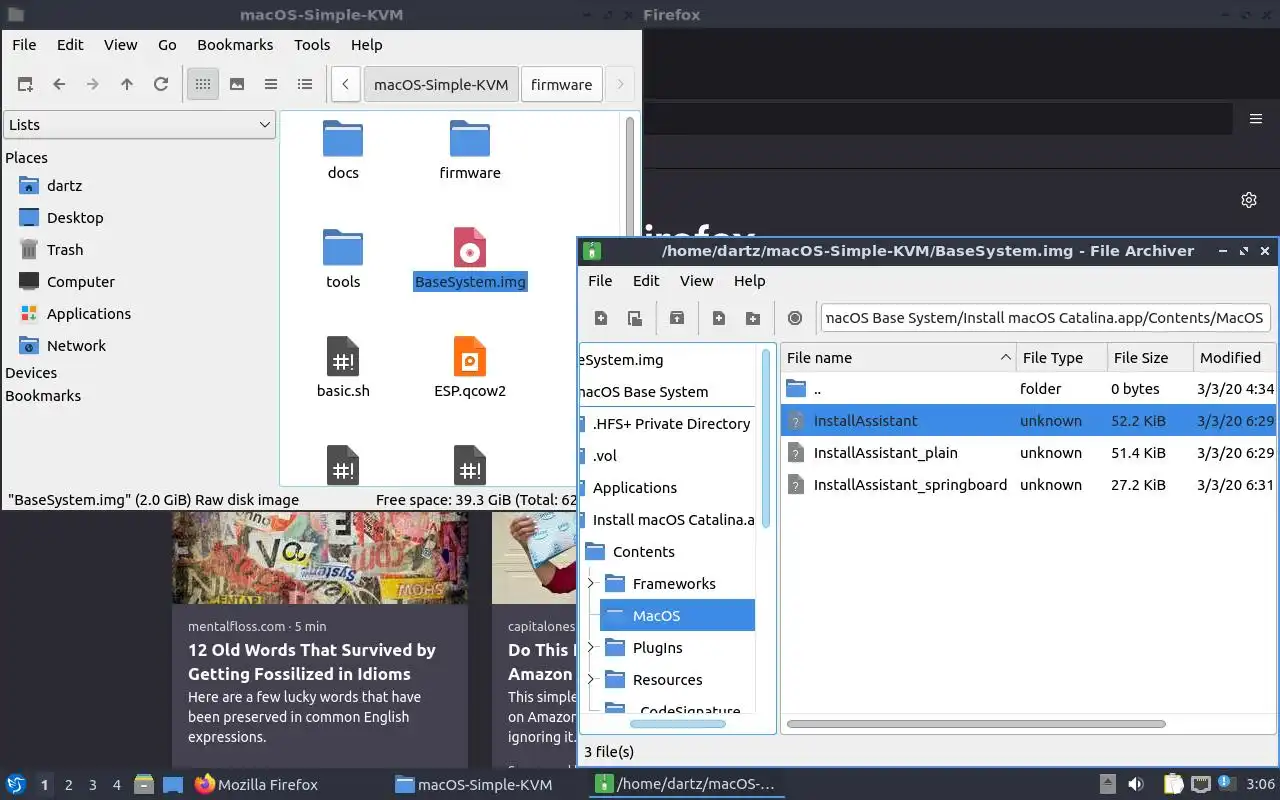The height and width of the screenshot is (800, 1280).
Task: Select basic.sh script file icon
Action: (343, 357)
